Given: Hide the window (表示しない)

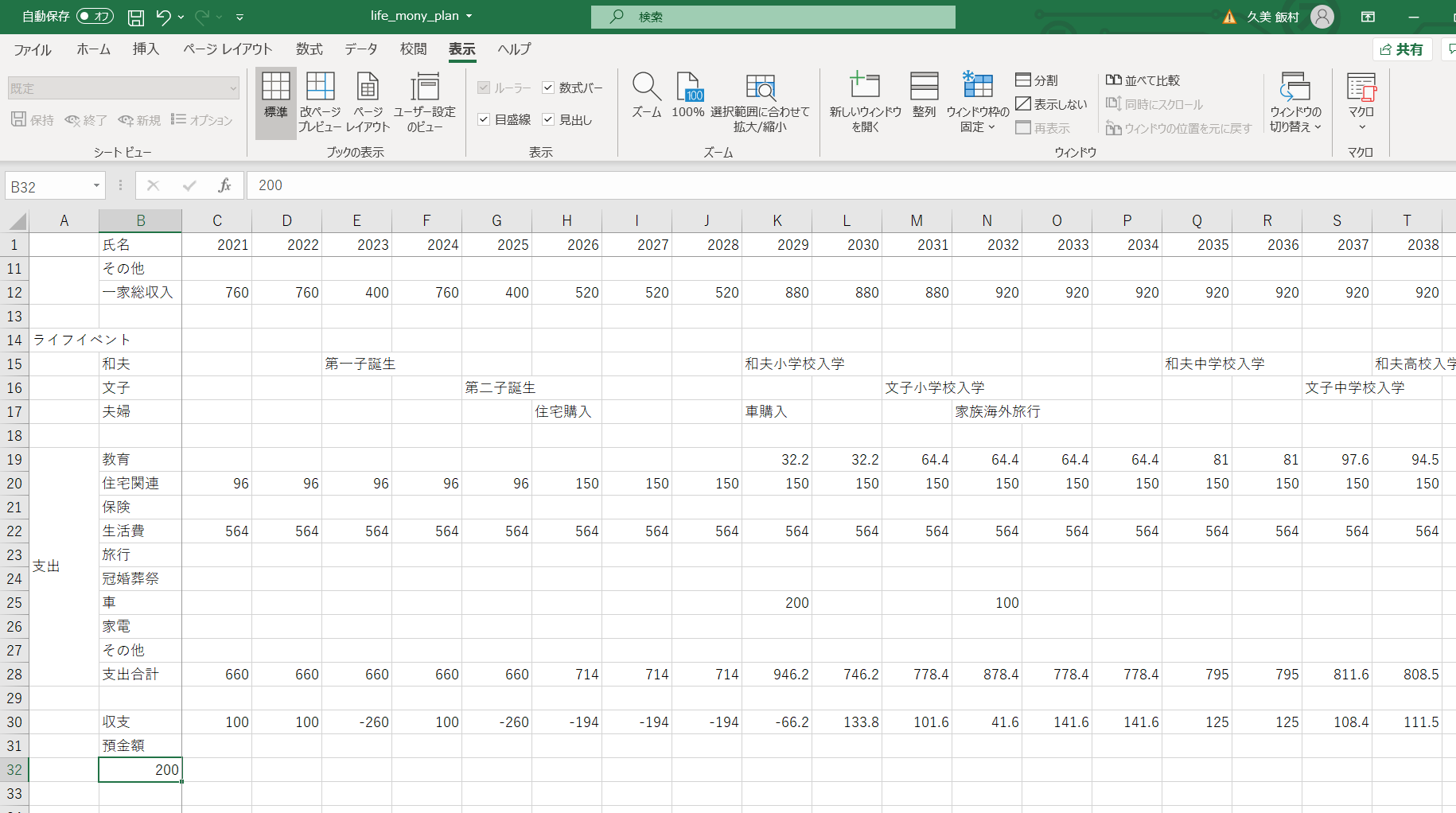Looking at the screenshot, I should point(1051,104).
